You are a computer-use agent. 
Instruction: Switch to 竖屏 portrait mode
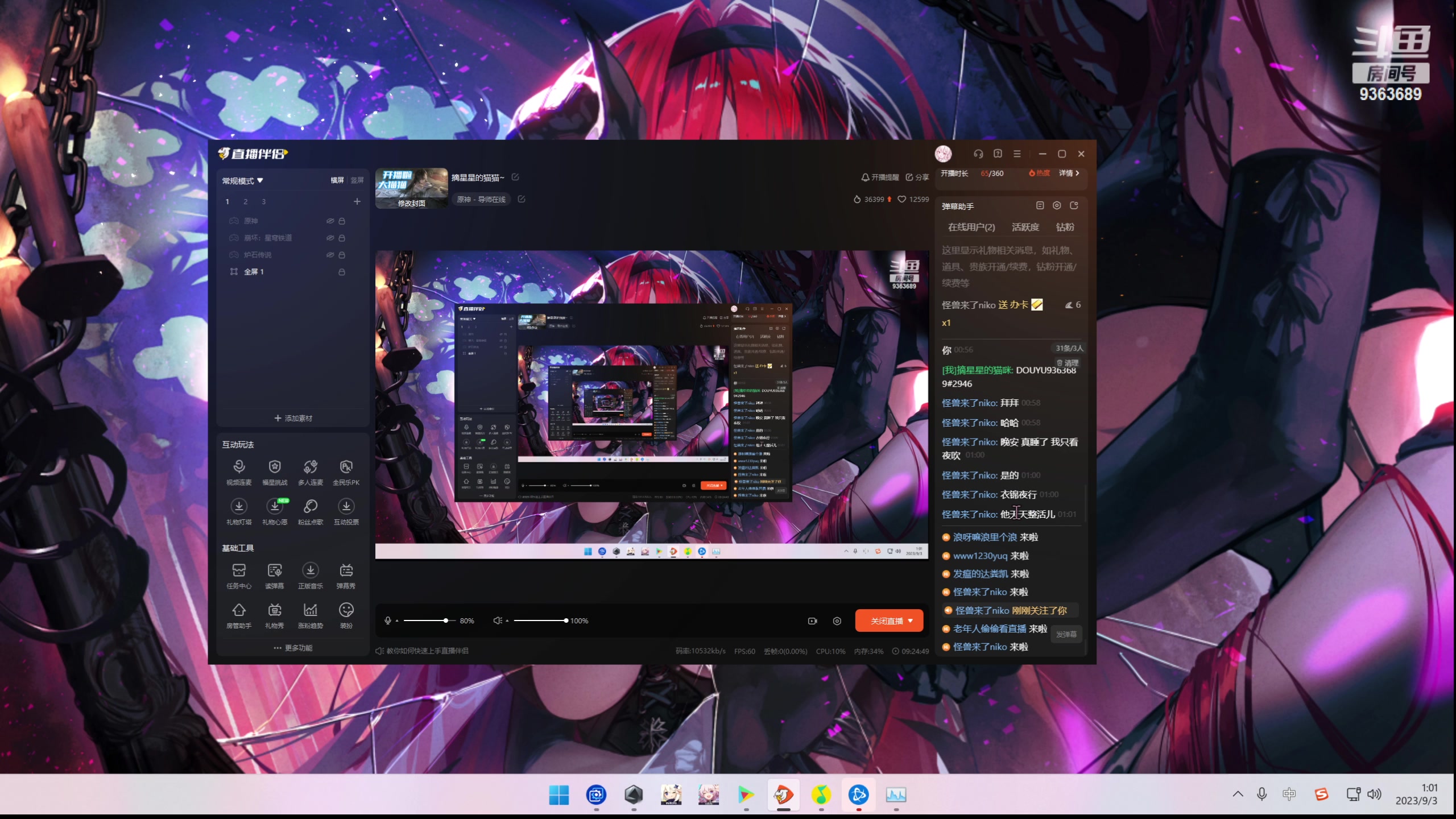(357, 180)
